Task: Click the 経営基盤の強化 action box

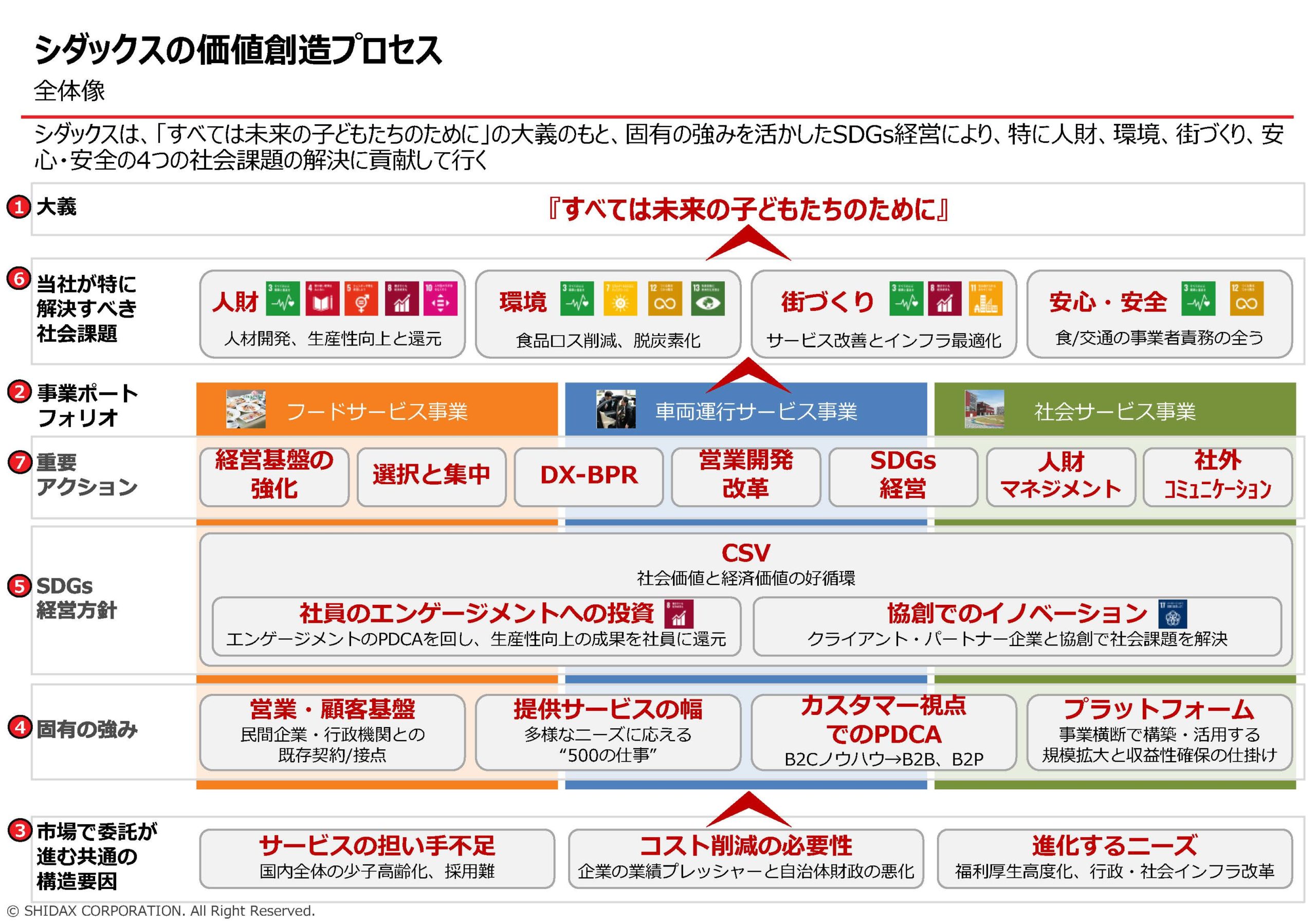Action: [x=274, y=477]
